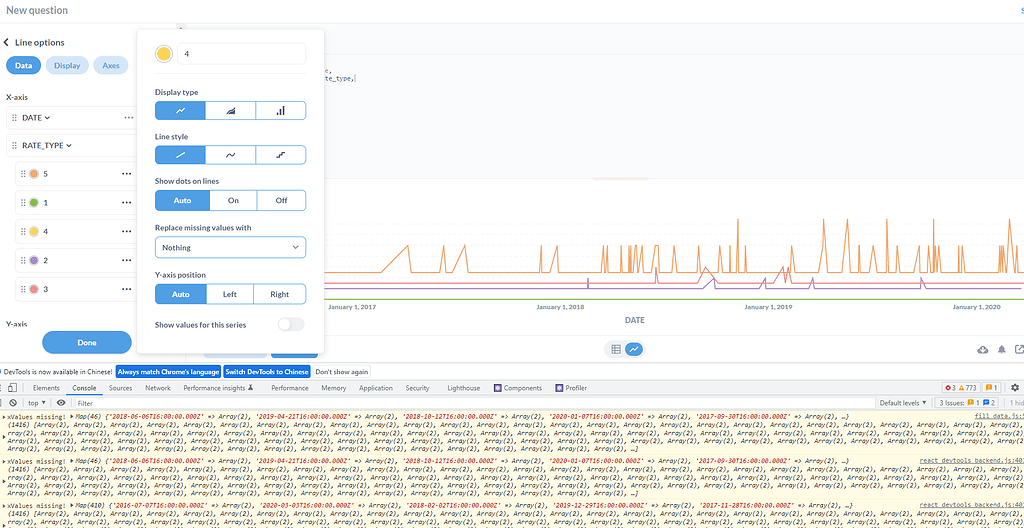
Task: Open the three-dot menu for series 5
Action: pyautogui.click(x=126, y=174)
